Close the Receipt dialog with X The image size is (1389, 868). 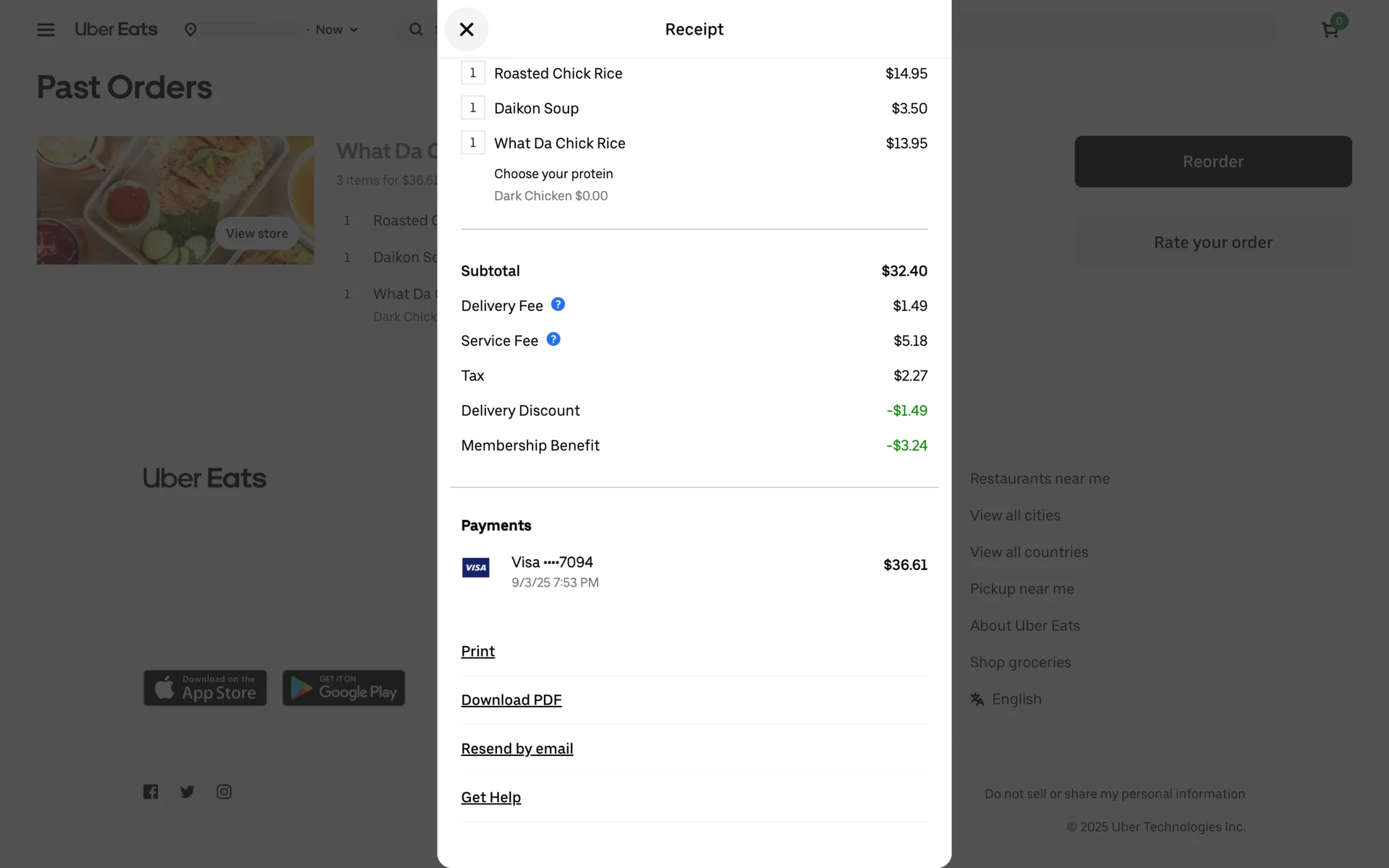[467, 30]
